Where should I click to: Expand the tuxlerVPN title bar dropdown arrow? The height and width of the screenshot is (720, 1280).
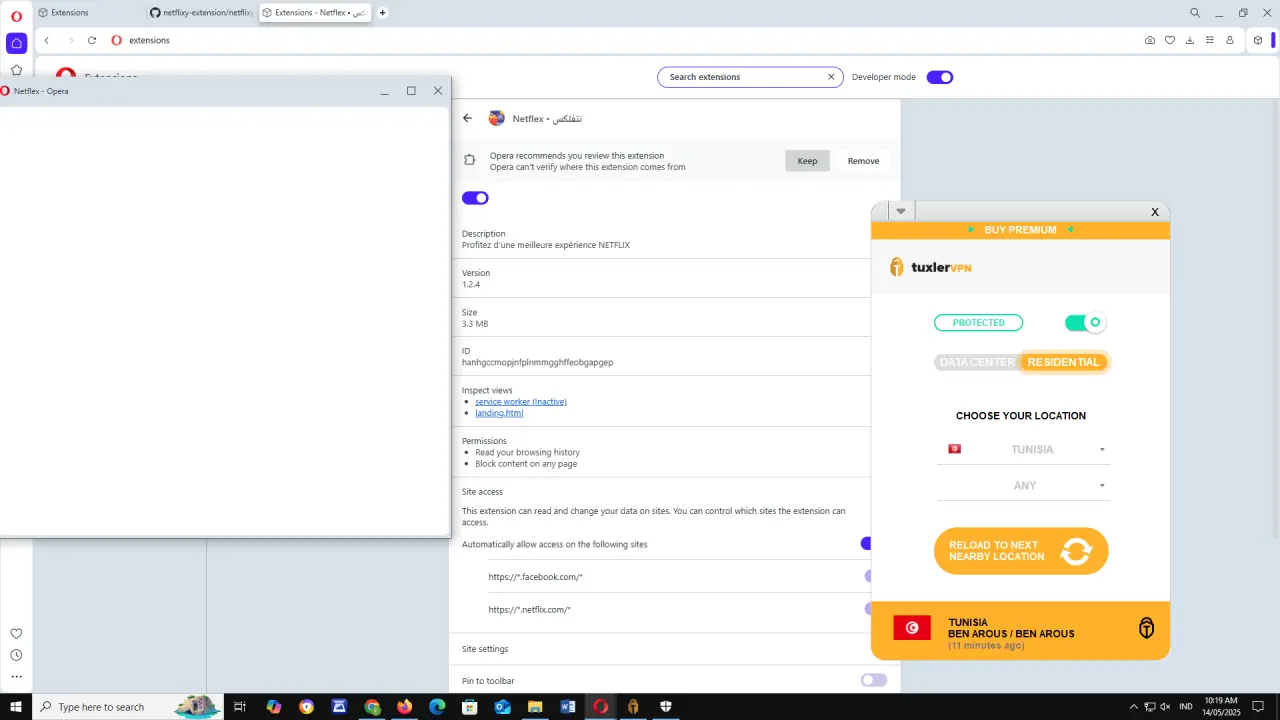click(x=901, y=211)
